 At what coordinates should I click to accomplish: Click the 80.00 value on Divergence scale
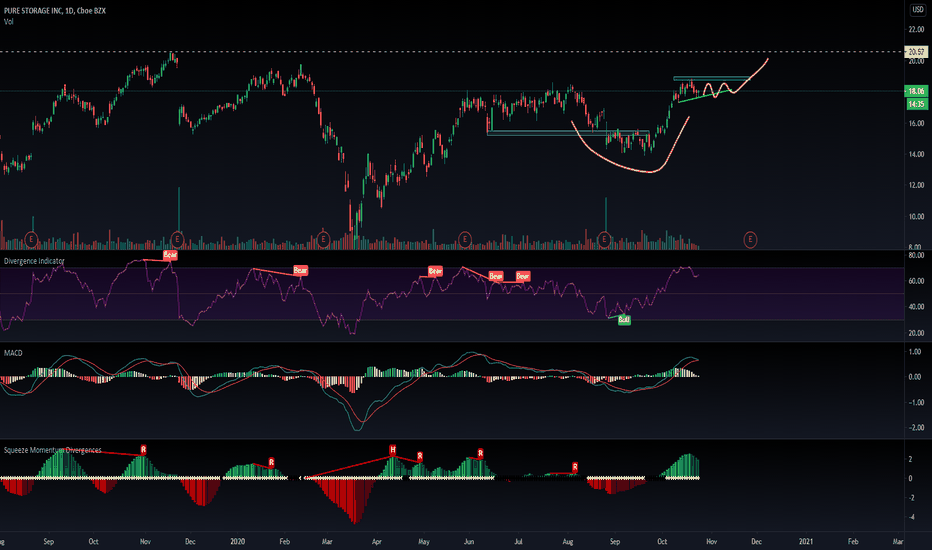[916, 255]
